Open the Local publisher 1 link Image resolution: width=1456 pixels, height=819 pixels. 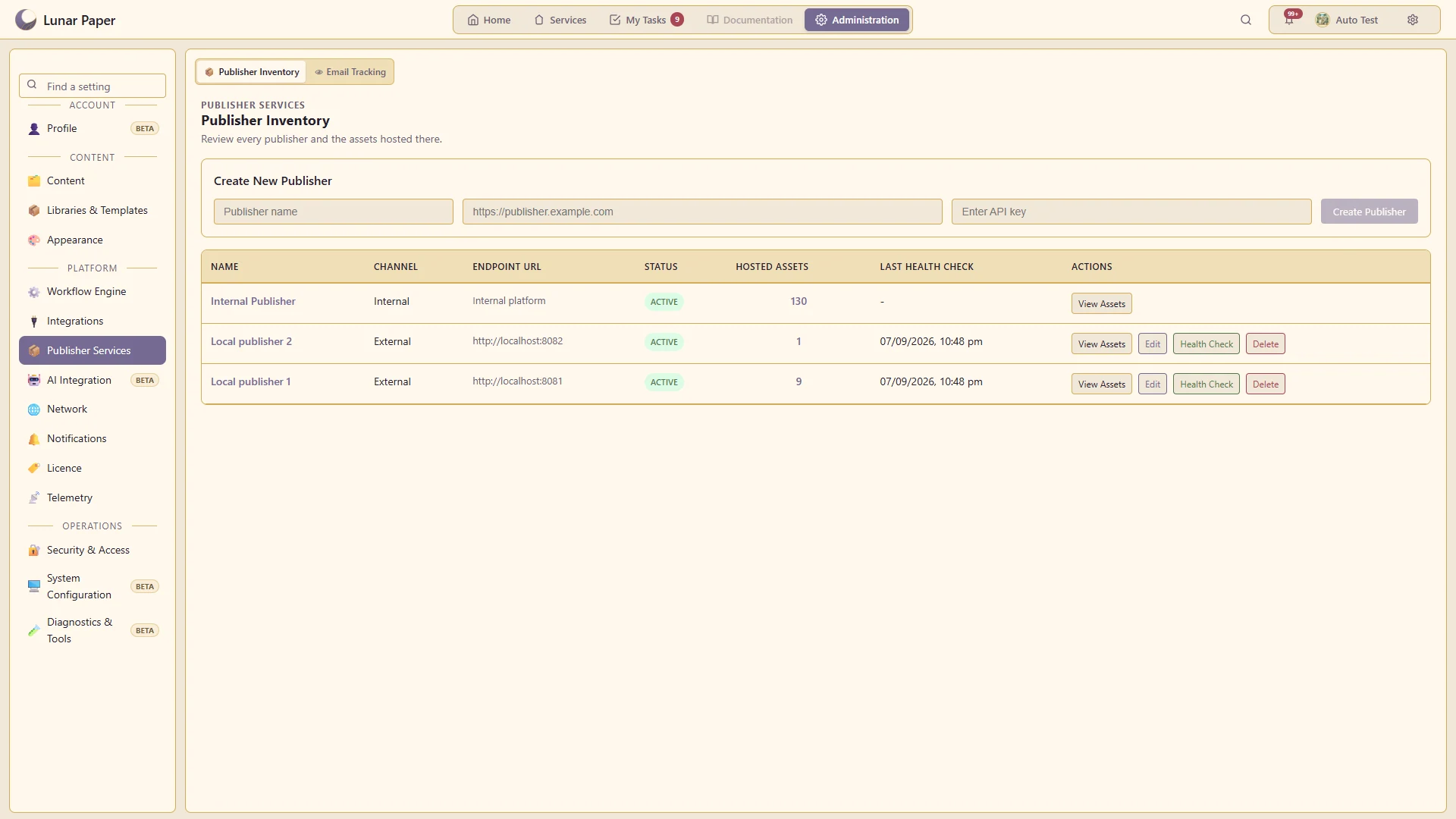250,382
